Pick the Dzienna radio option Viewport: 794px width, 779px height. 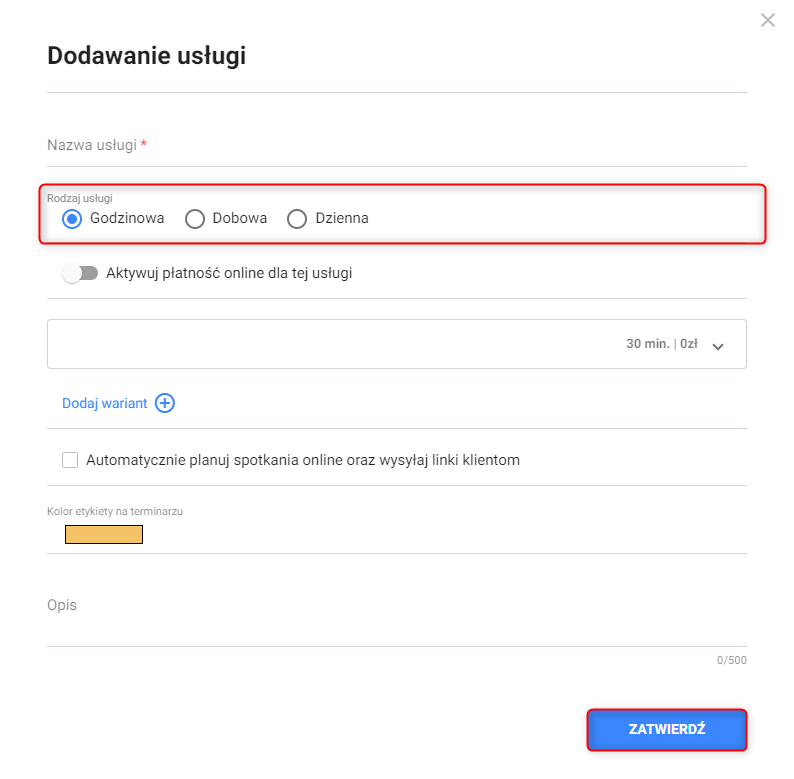(x=297, y=219)
